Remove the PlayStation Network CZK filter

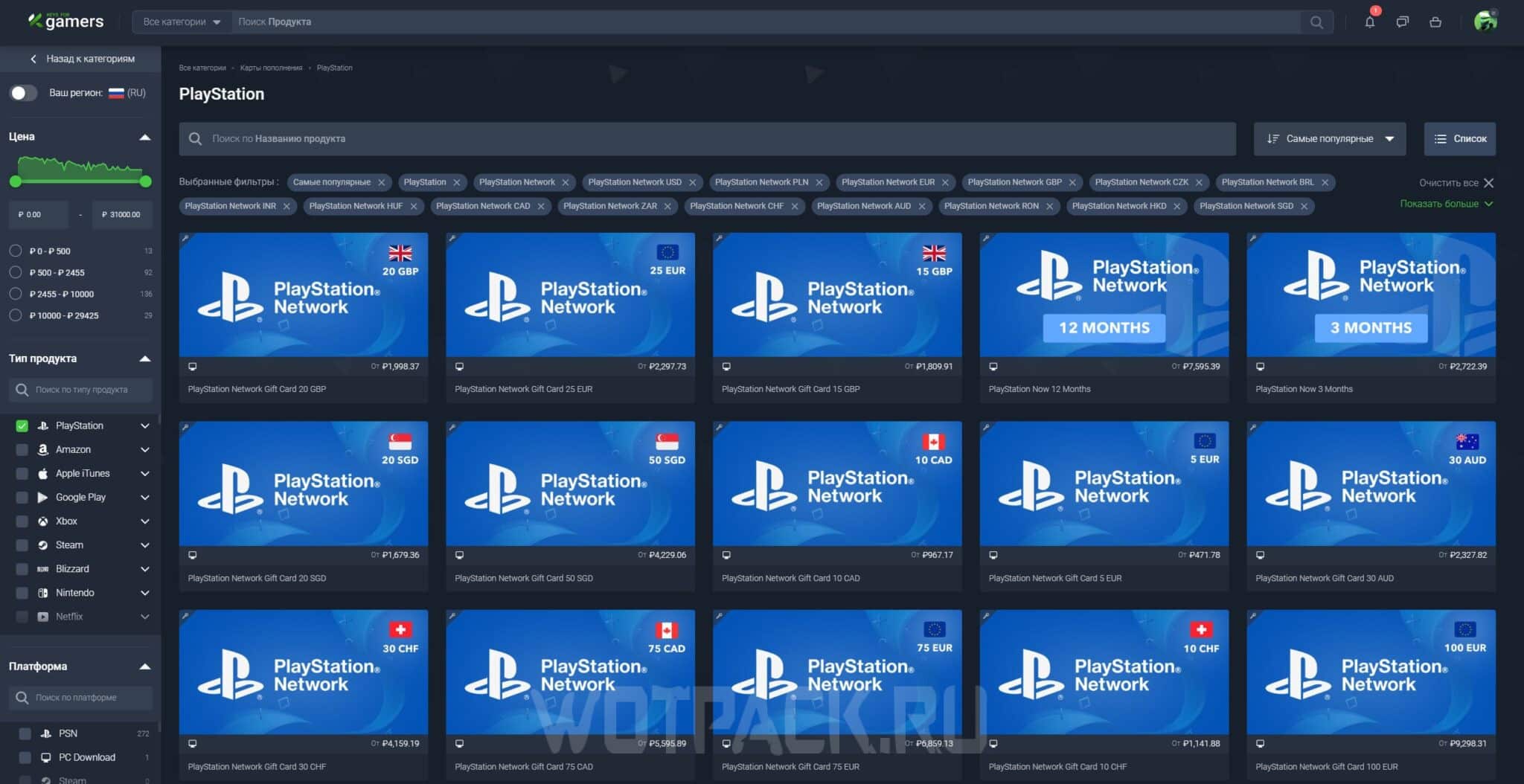(1199, 182)
